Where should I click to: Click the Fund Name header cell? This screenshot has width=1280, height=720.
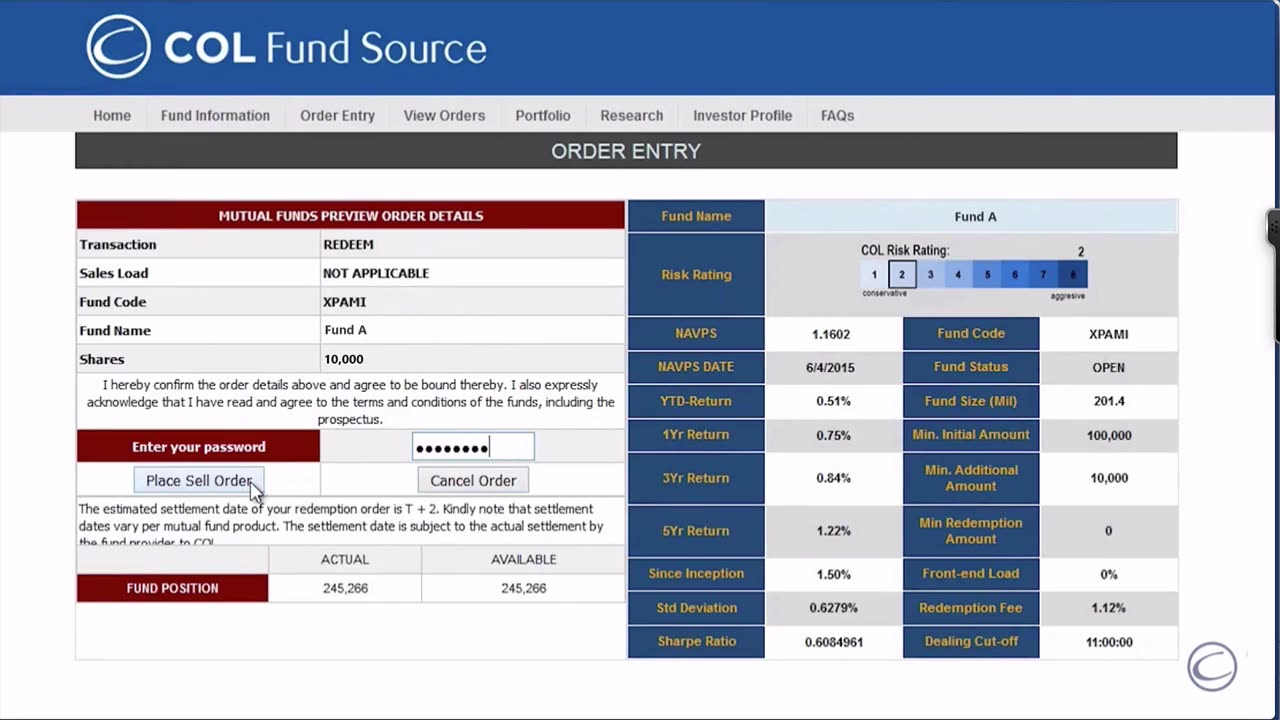click(696, 216)
